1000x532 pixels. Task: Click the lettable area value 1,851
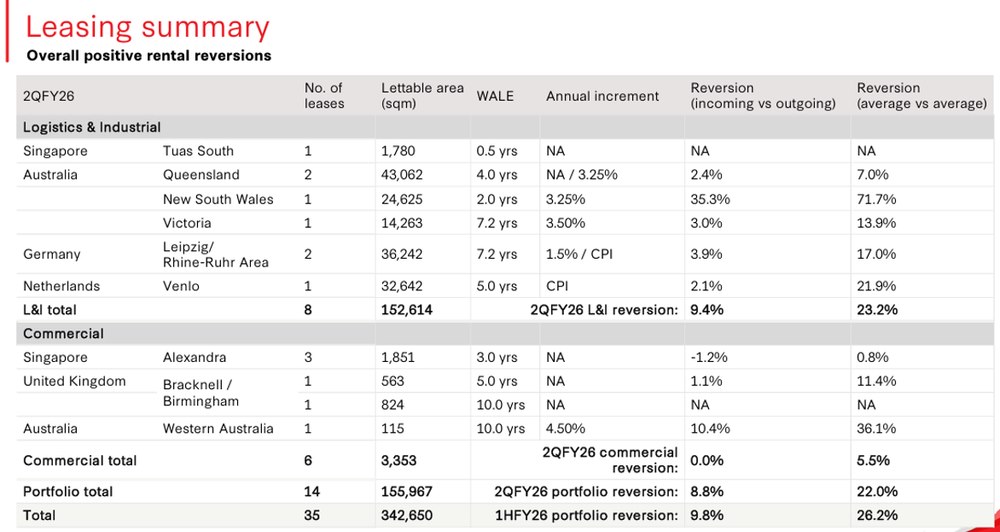pos(398,357)
